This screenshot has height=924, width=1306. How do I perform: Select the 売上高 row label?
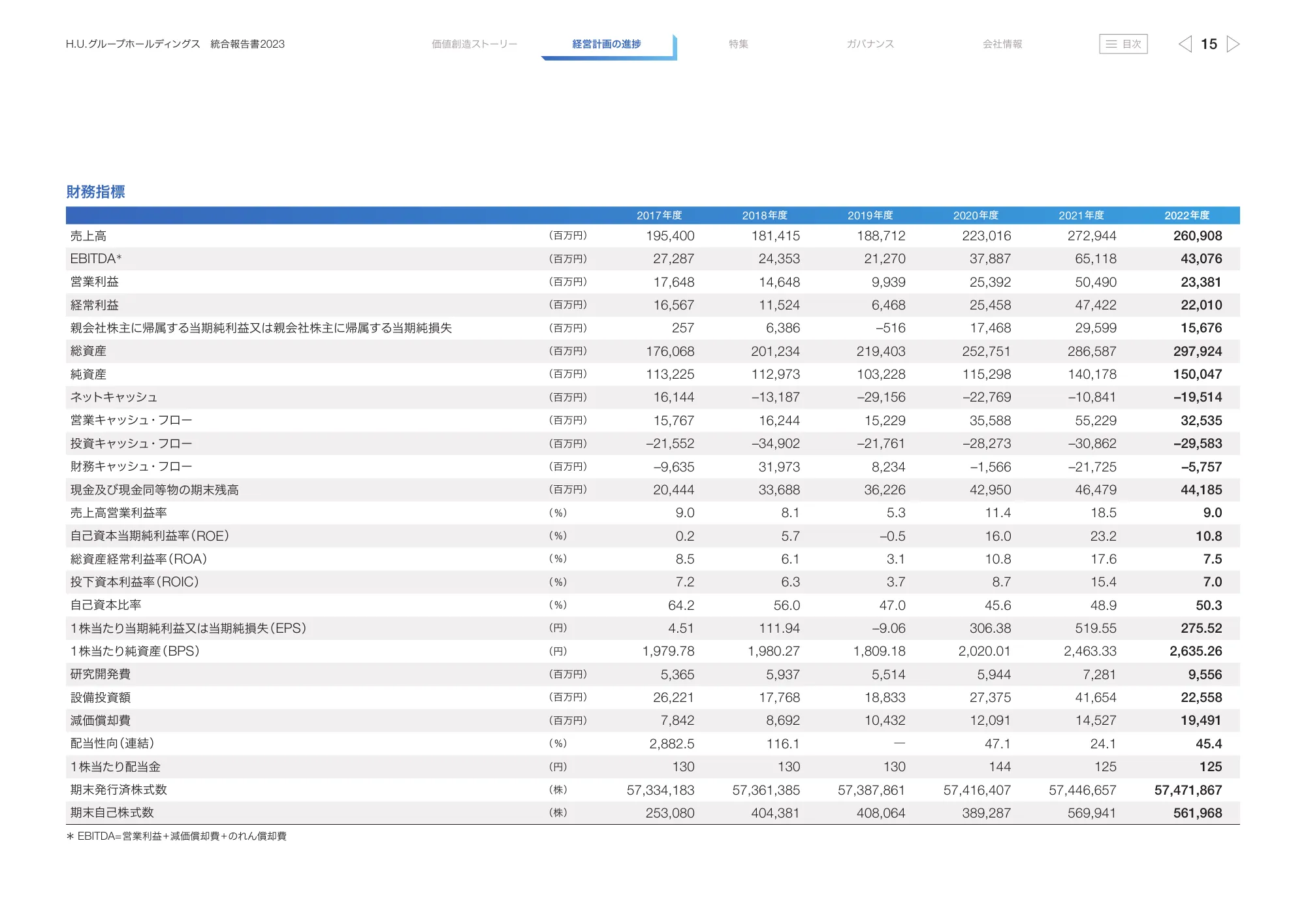click(x=88, y=236)
